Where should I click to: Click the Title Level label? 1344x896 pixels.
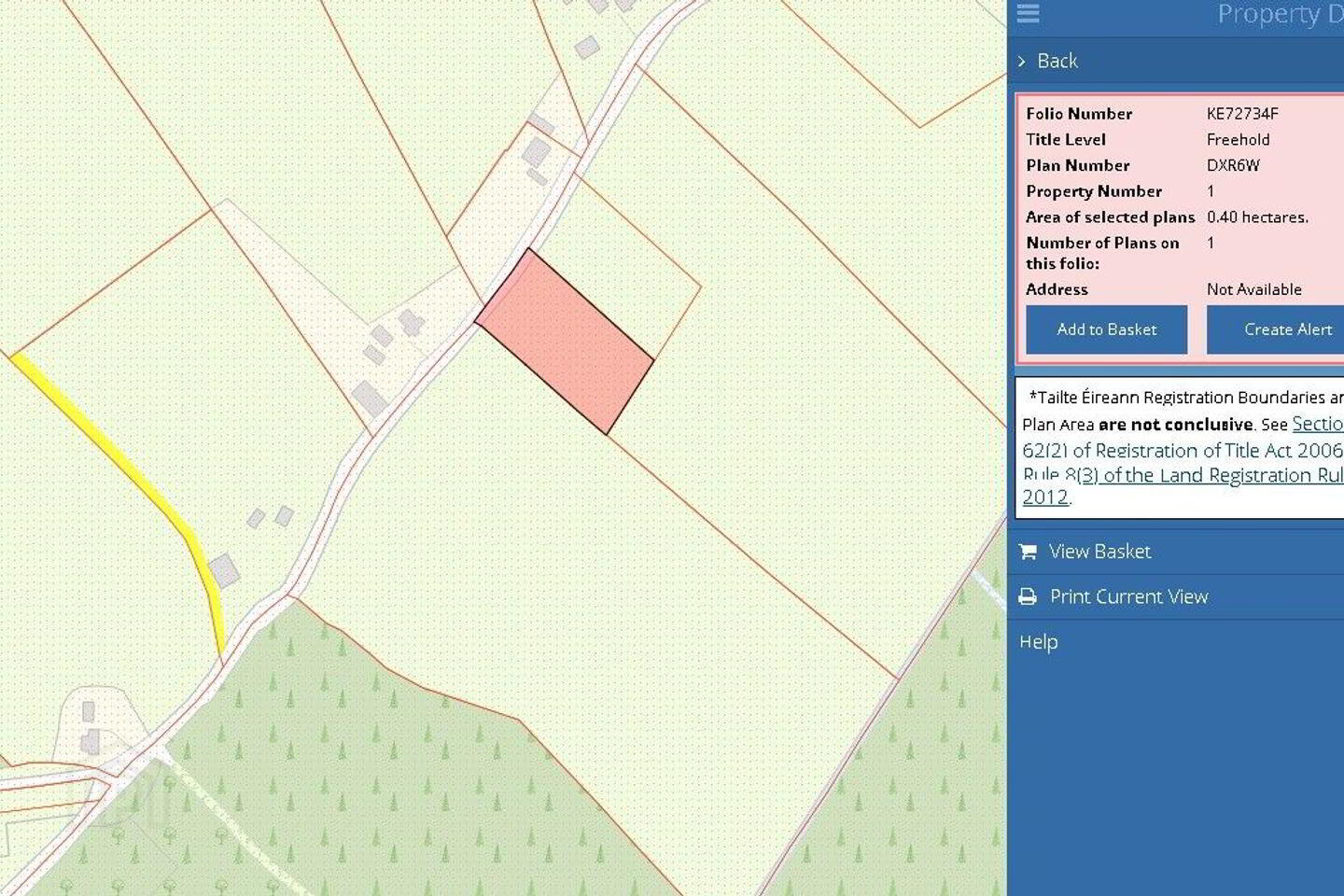click(1066, 140)
